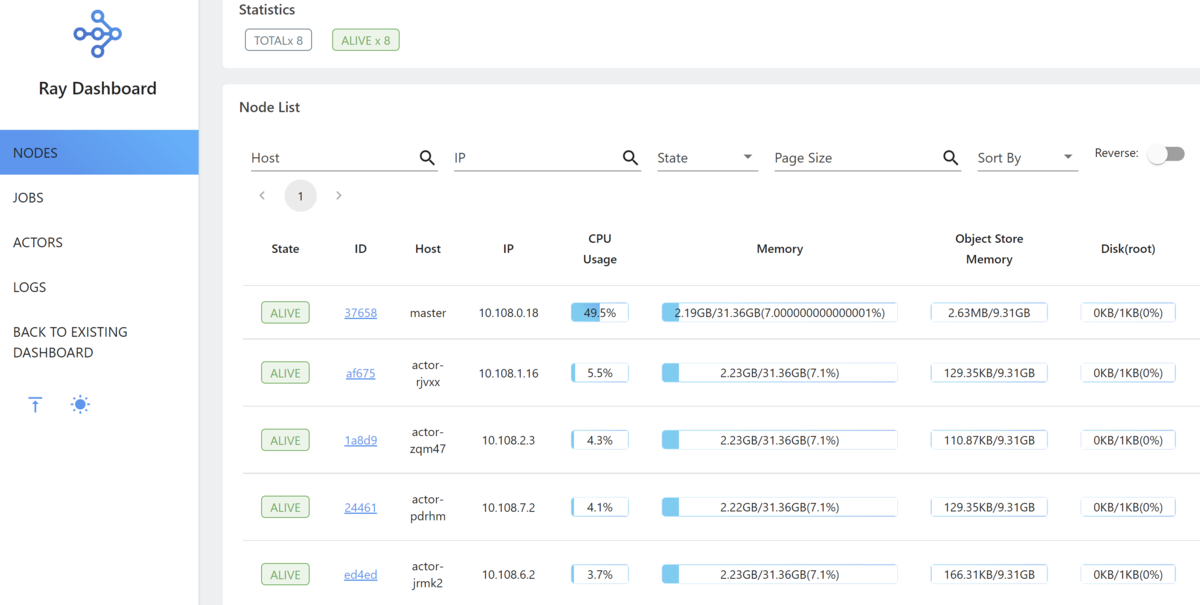This screenshot has height=605, width=1200.
Task: Open node ID af675 link
Action: point(360,373)
